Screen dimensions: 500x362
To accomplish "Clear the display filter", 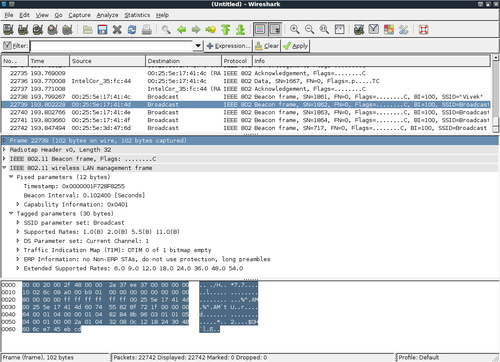I will (267, 46).
